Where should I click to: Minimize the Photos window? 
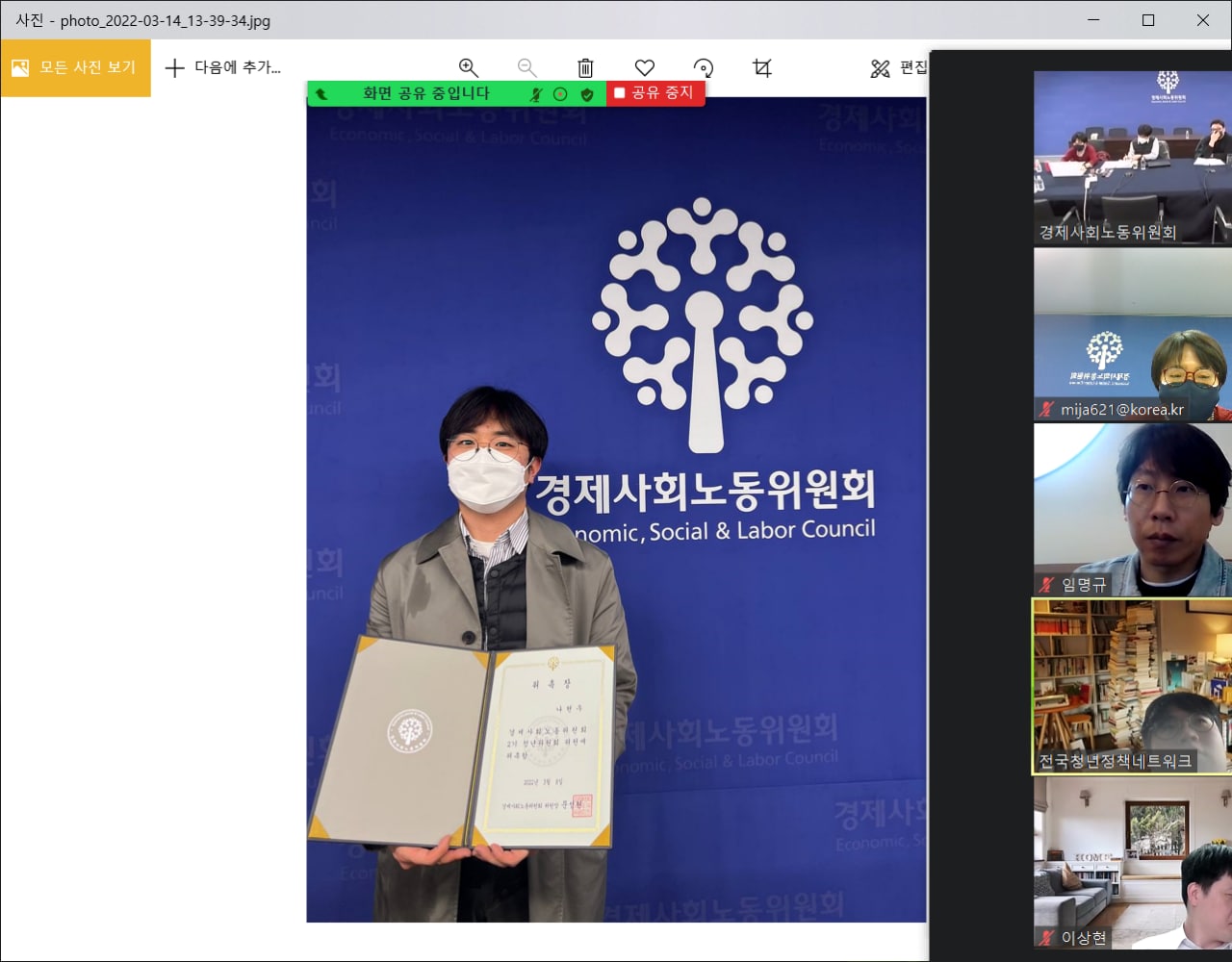(x=1093, y=19)
